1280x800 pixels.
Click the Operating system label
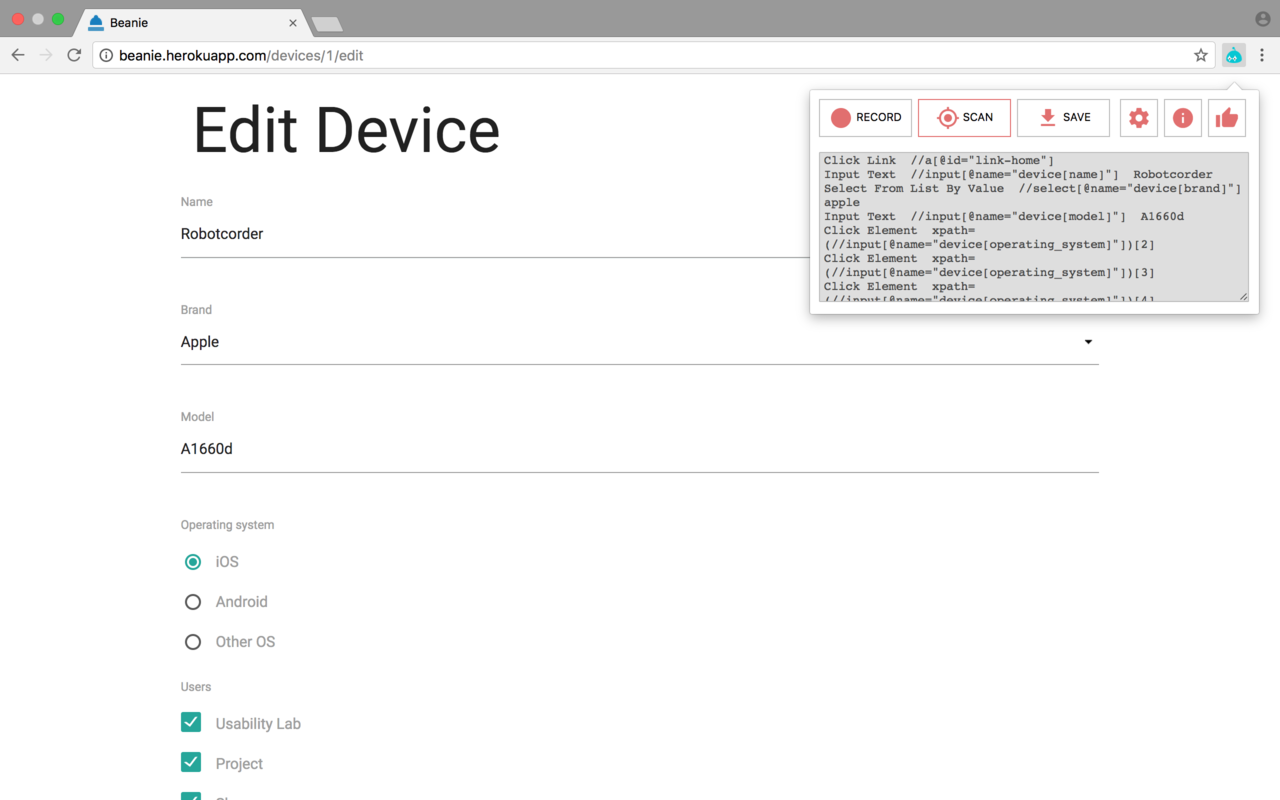coord(227,525)
